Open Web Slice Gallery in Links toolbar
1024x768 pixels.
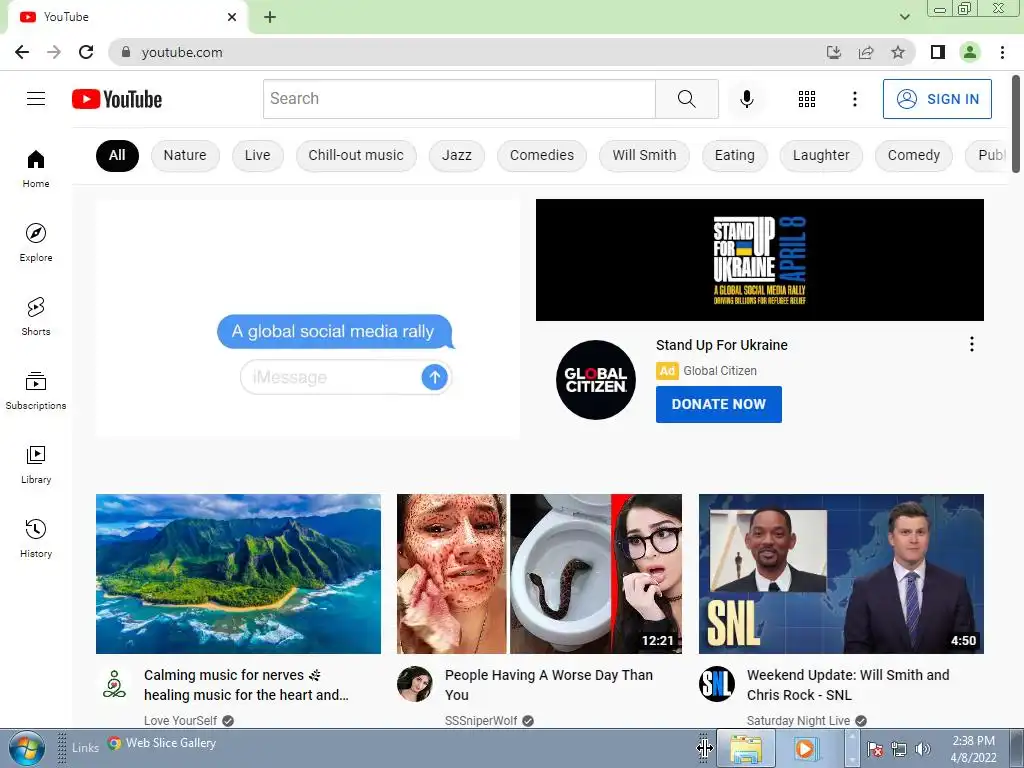tap(162, 743)
